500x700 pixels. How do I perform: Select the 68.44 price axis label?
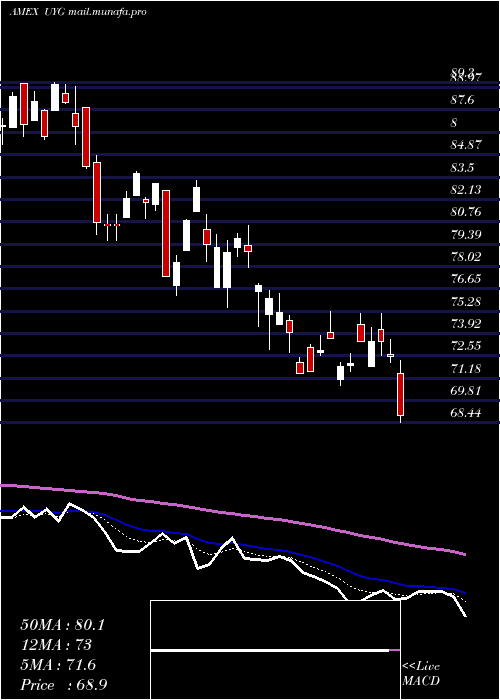pyautogui.click(x=465, y=413)
